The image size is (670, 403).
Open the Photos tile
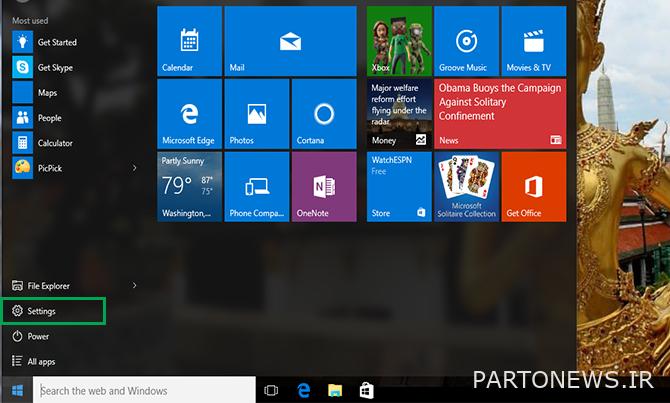pos(256,114)
